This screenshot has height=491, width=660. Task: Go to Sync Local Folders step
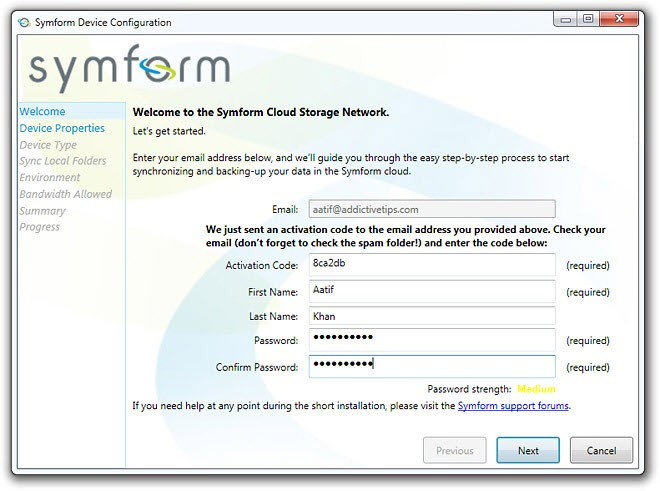(63, 161)
